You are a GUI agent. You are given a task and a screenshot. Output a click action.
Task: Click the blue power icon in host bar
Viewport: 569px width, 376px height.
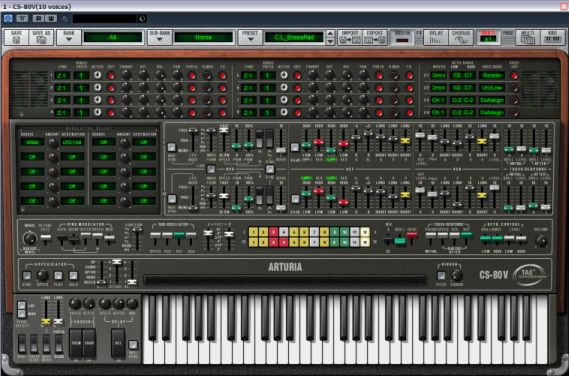coord(8,18)
